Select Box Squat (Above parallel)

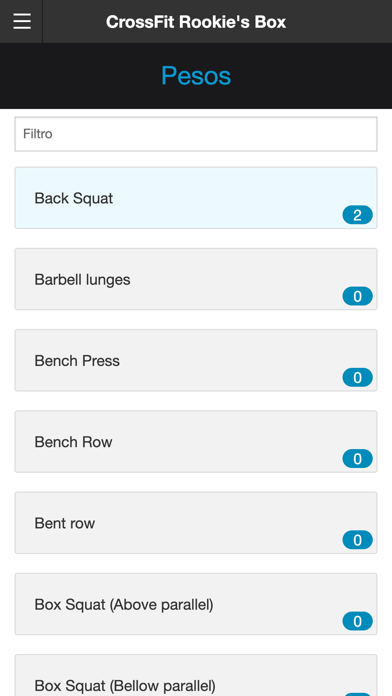(x=196, y=604)
